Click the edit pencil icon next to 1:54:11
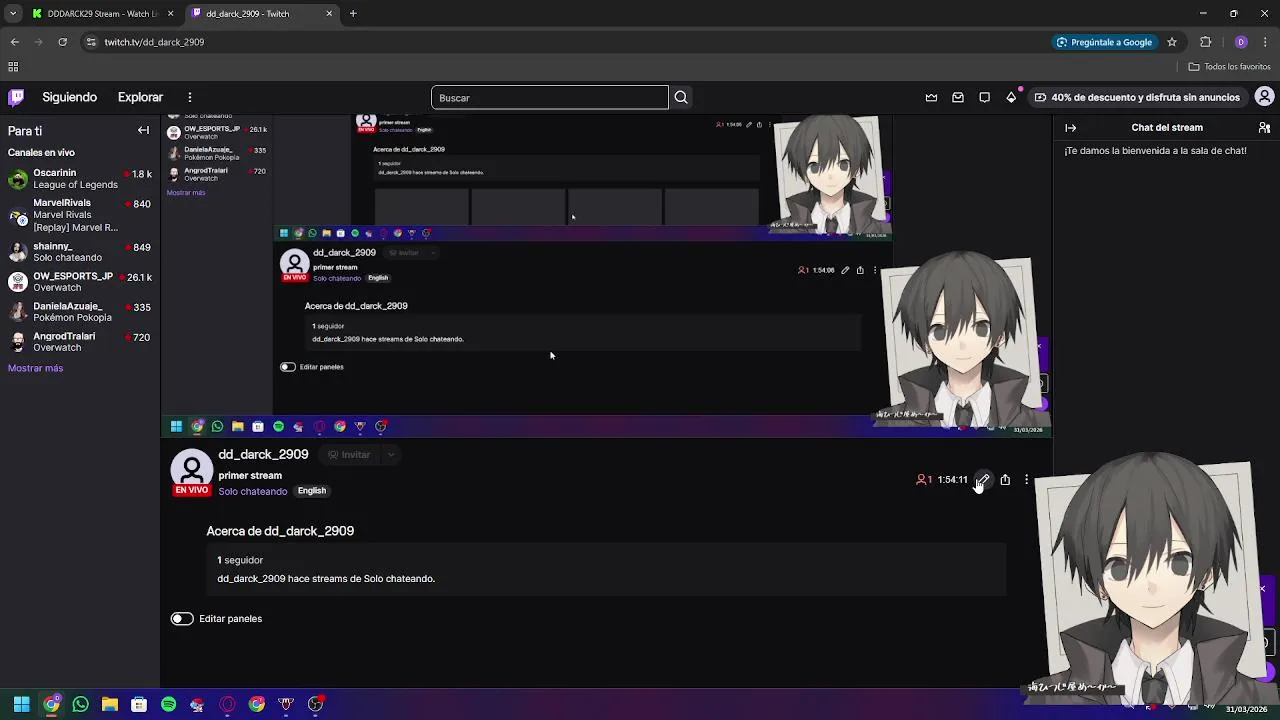The image size is (1280, 720). (983, 480)
